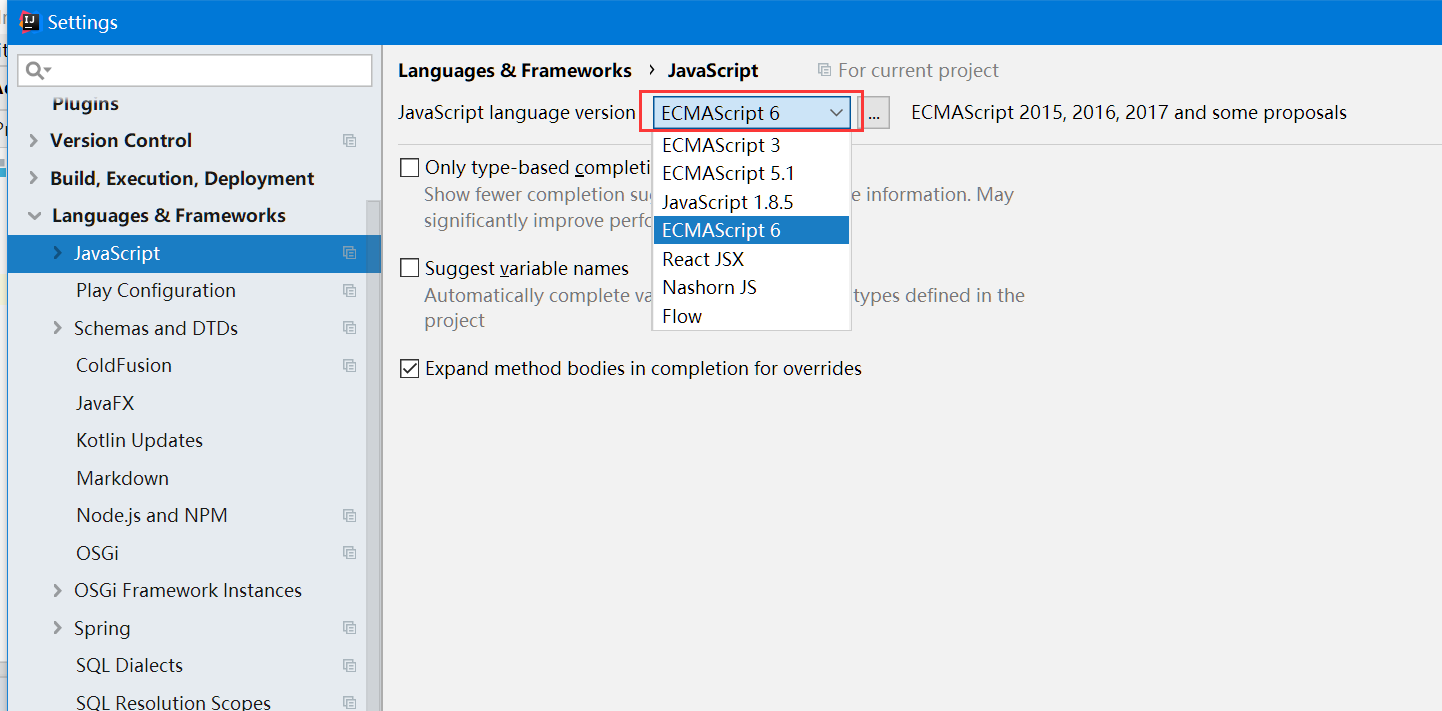Click the search magnifier icon in settings search

[x=36, y=70]
